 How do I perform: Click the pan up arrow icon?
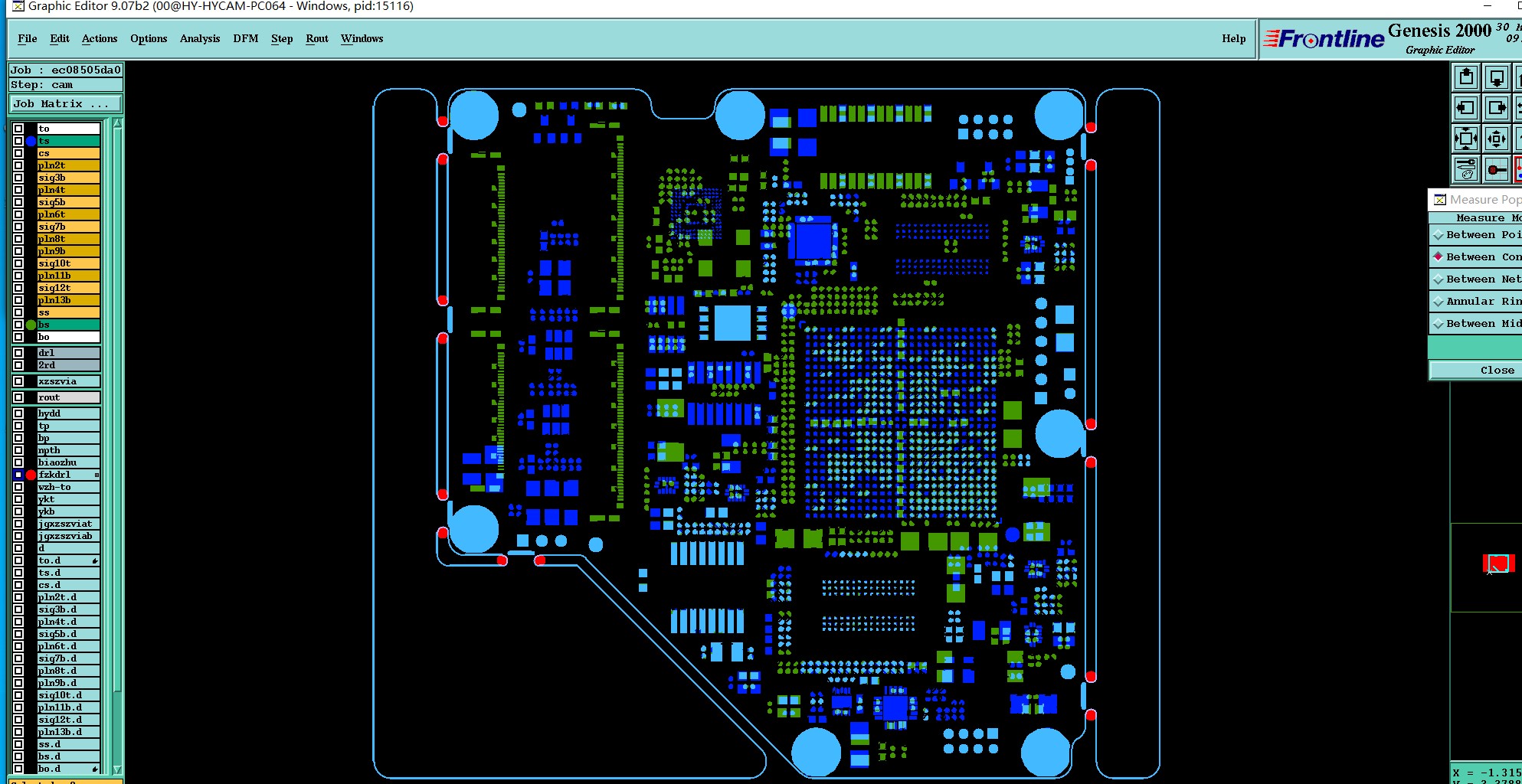(1466, 77)
